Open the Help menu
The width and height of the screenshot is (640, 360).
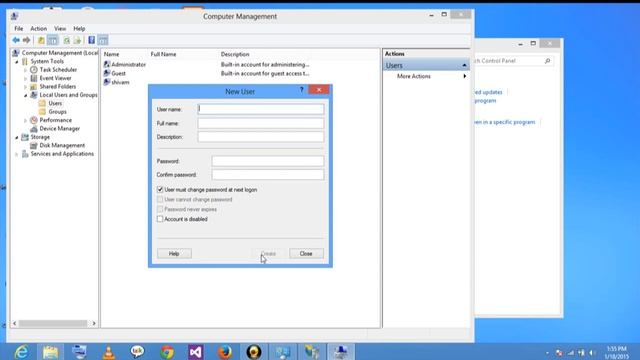point(79,29)
